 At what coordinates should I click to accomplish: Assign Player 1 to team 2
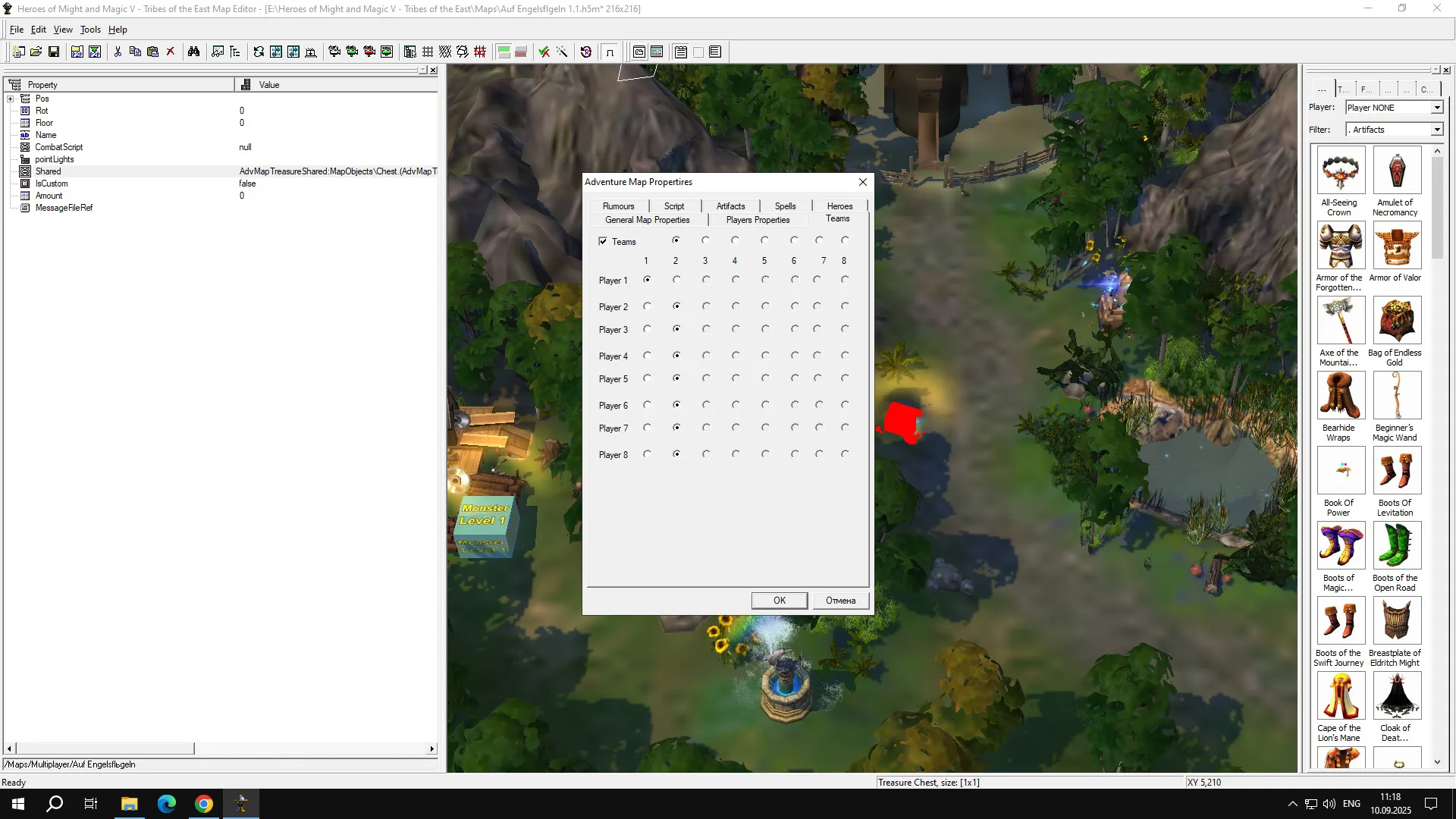tap(676, 280)
